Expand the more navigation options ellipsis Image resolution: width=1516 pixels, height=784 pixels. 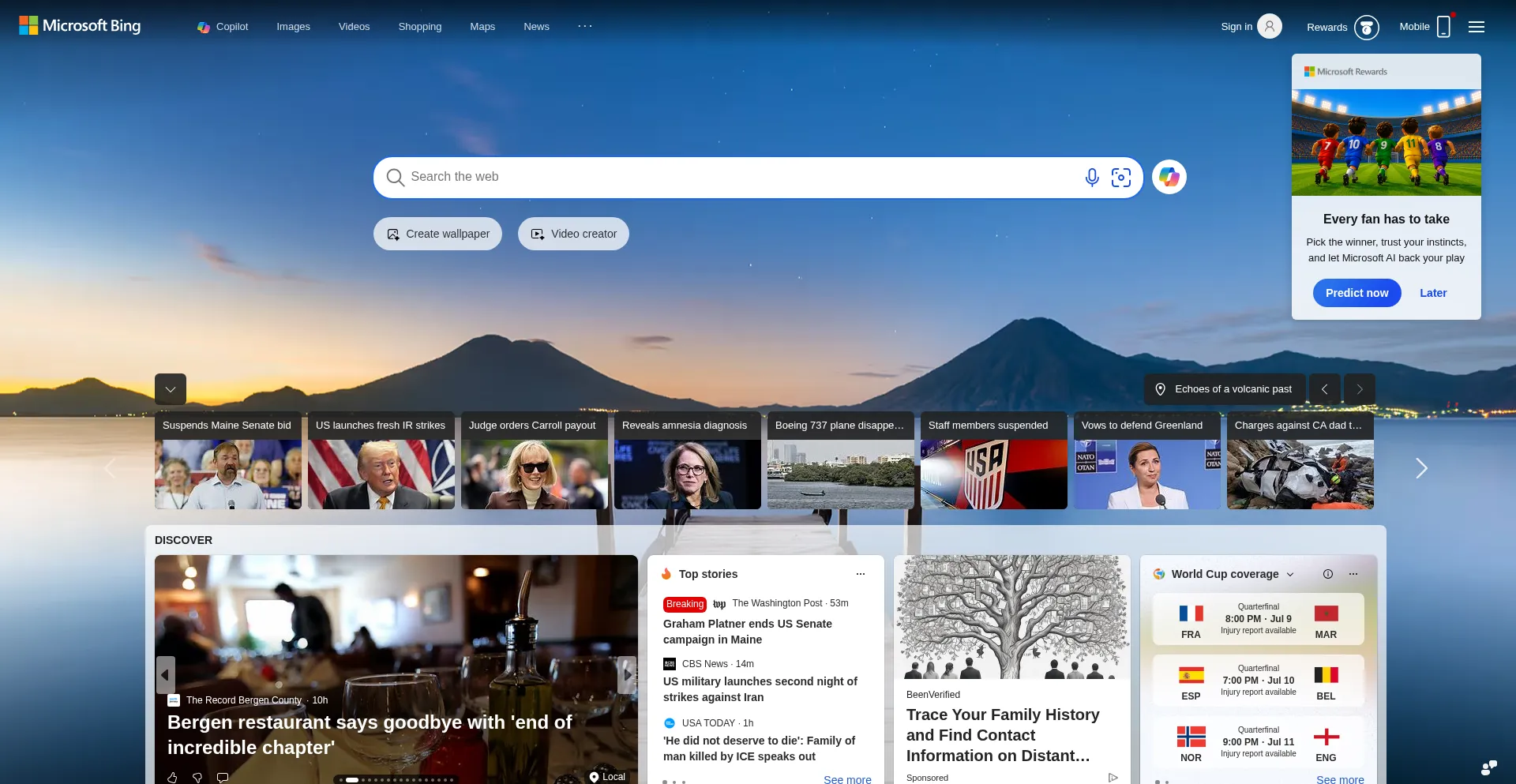(585, 26)
